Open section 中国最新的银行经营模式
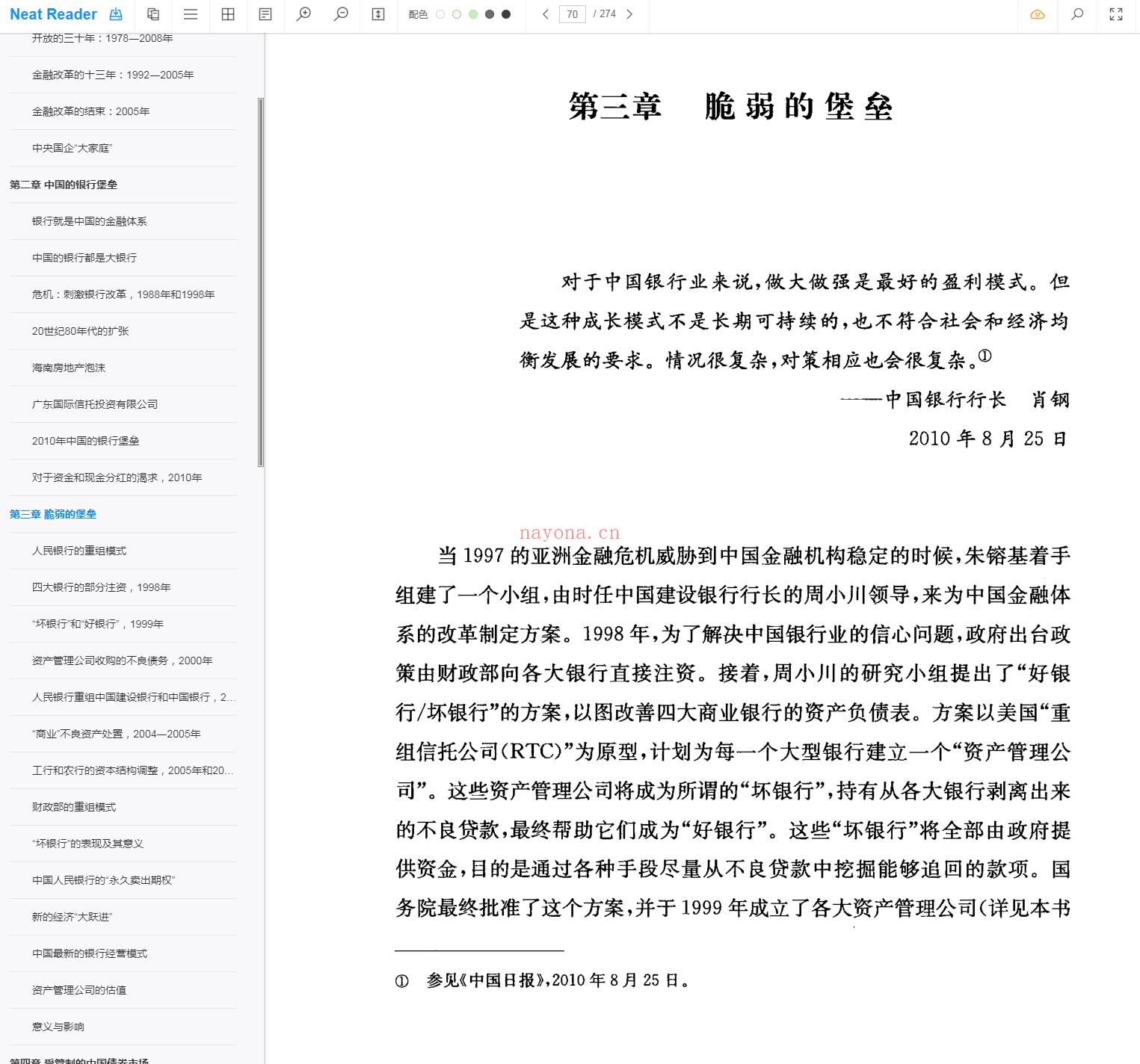Image resolution: width=1140 pixels, height=1064 pixels. tap(90, 953)
